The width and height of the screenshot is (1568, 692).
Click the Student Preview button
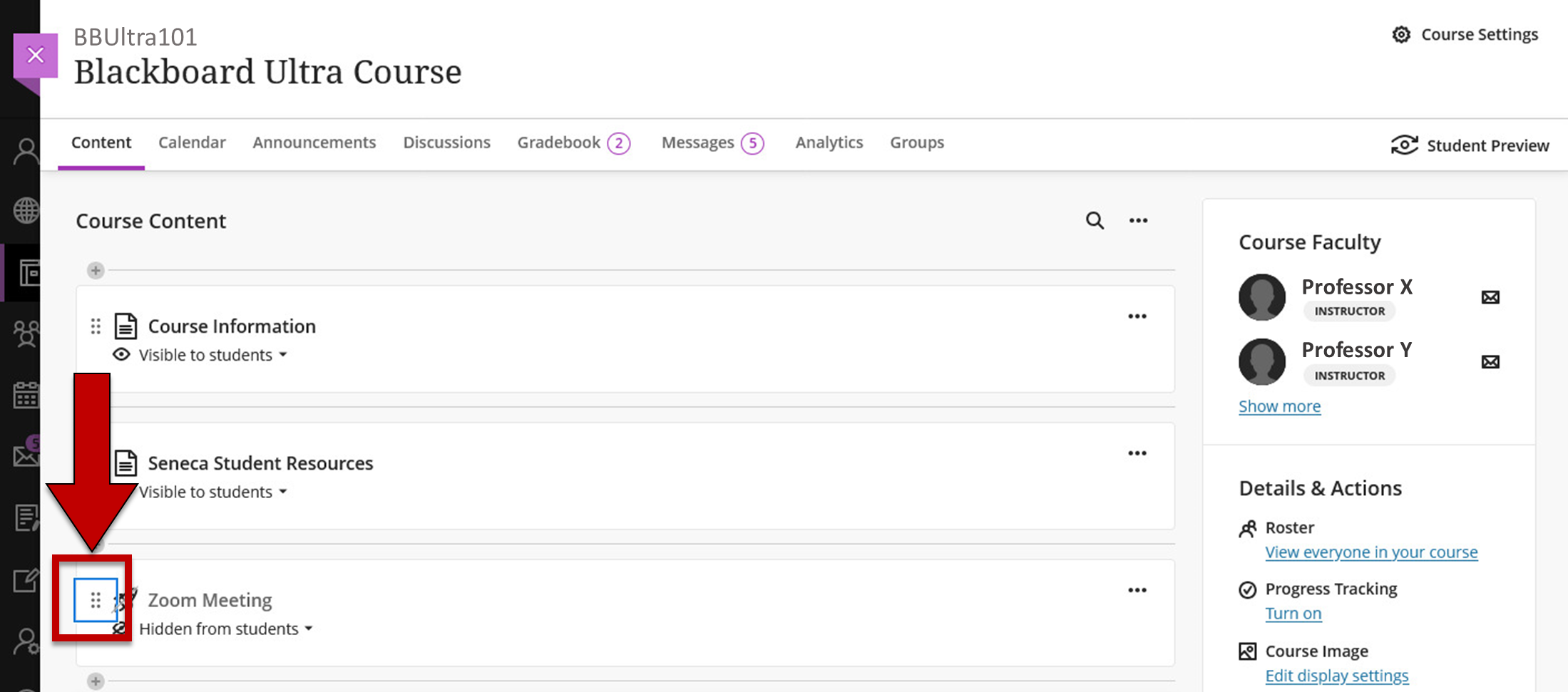[1470, 145]
